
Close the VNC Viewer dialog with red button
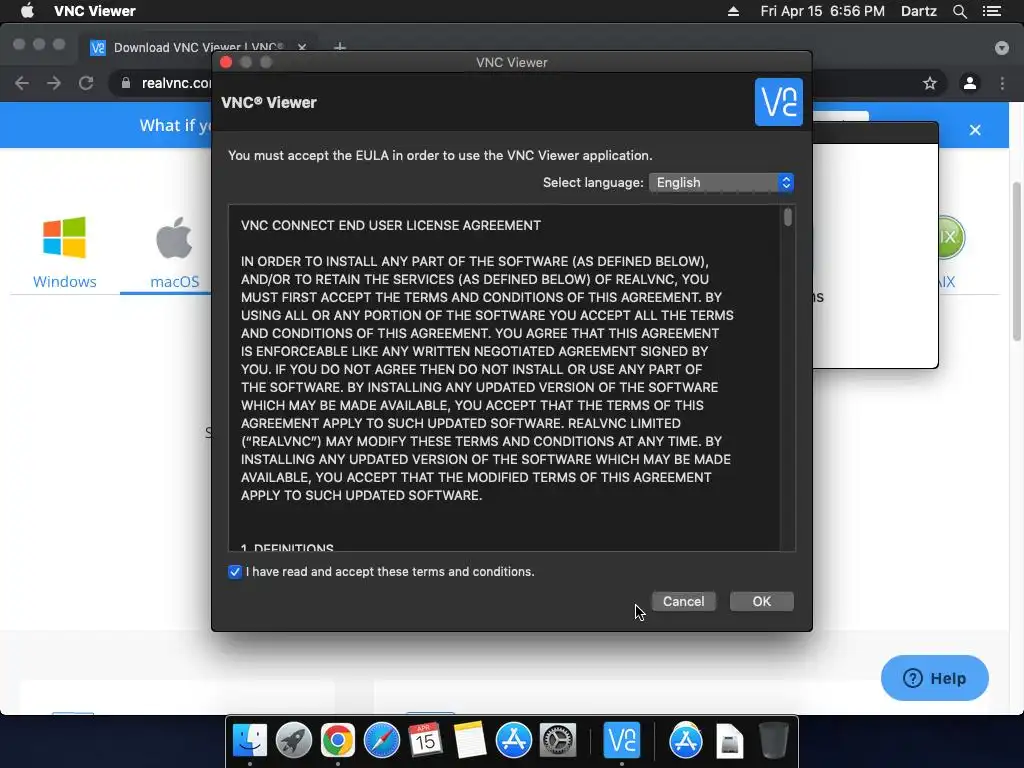[x=226, y=62]
